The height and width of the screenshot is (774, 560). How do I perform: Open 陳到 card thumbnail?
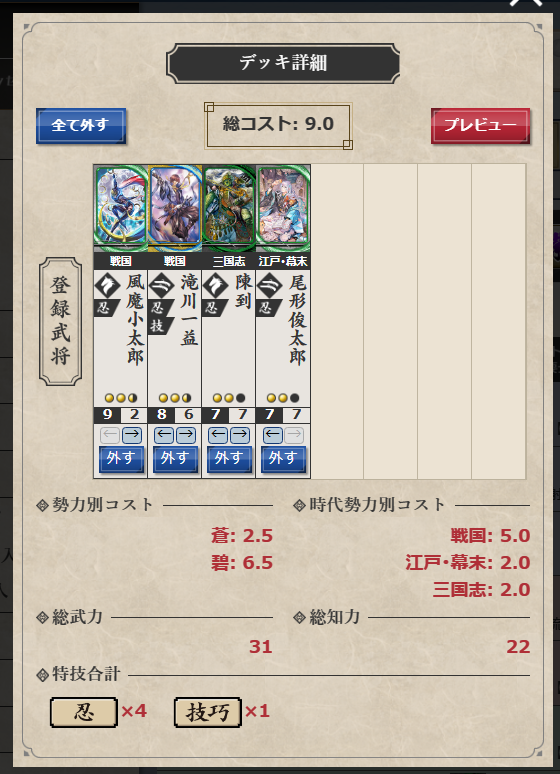click(x=229, y=207)
